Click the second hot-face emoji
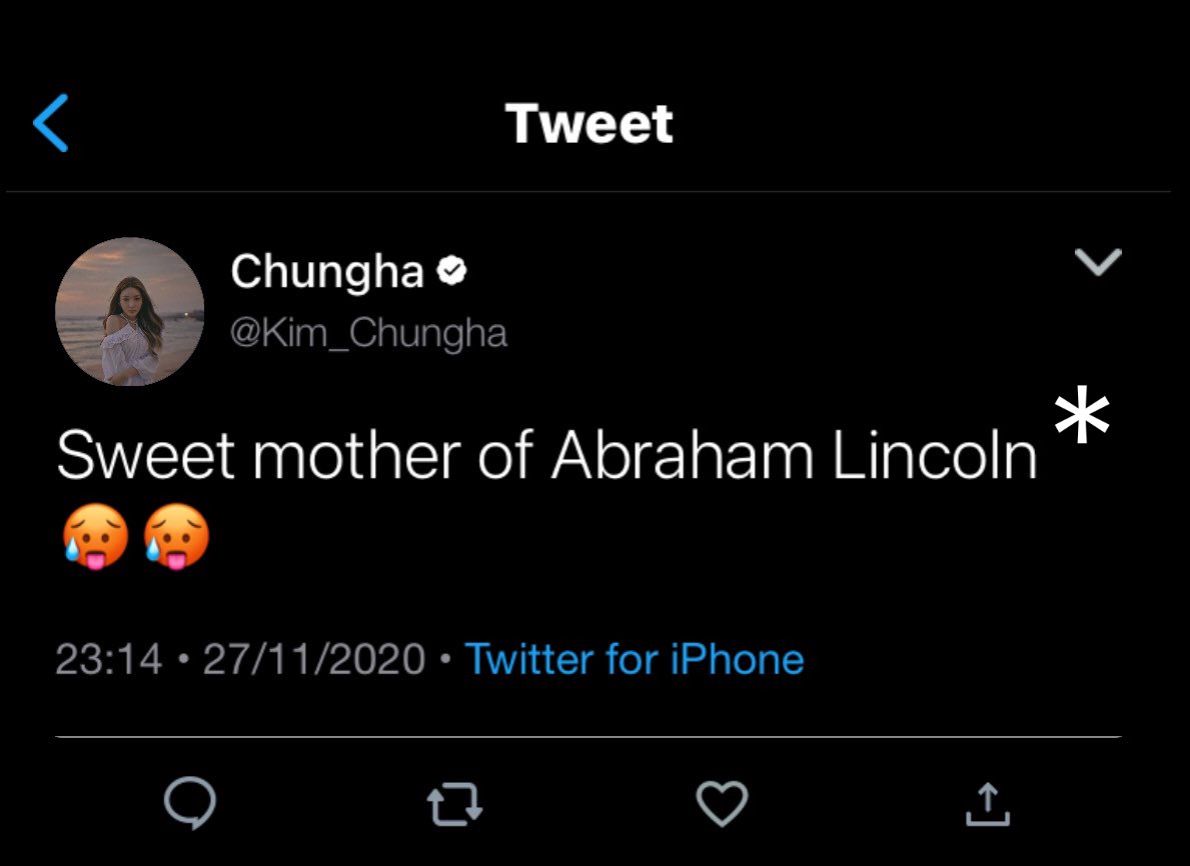The height and width of the screenshot is (866, 1190). coord(176,537)
